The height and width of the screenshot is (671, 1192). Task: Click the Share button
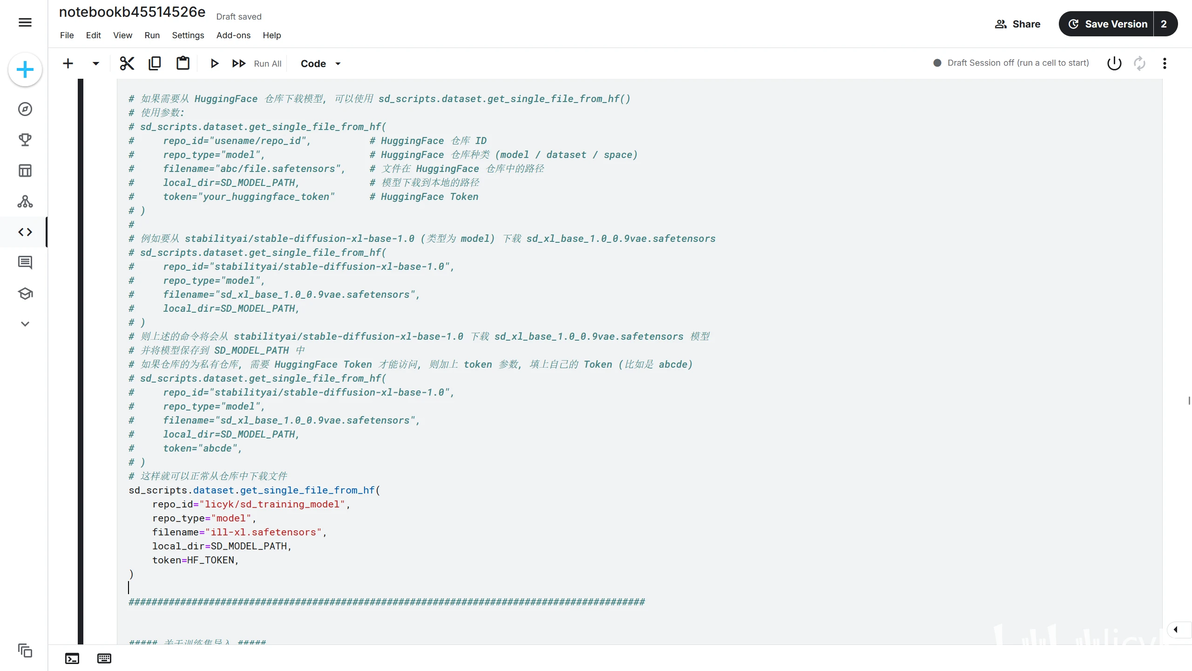click(1017, 24)
